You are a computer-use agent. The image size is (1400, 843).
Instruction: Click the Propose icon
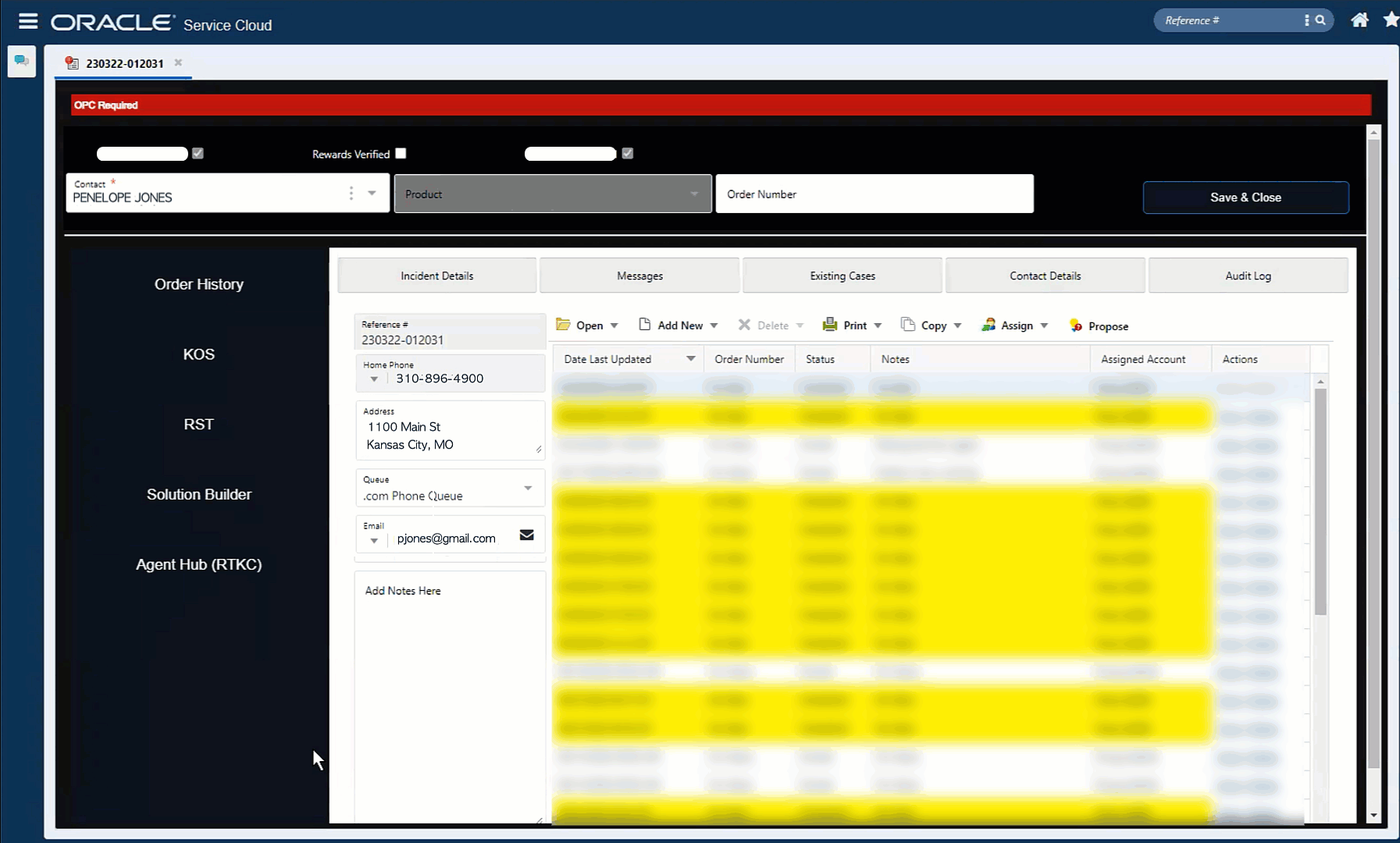[1076, 325]
